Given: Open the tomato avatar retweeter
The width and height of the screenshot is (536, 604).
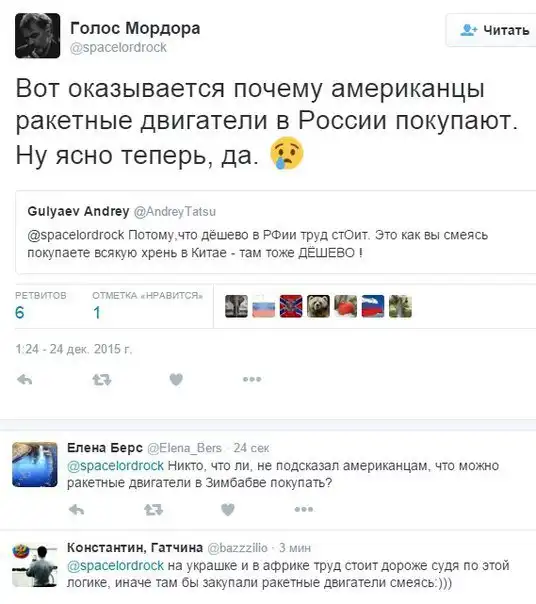Looking at the screenshot, I should click(x=346, y=306).
